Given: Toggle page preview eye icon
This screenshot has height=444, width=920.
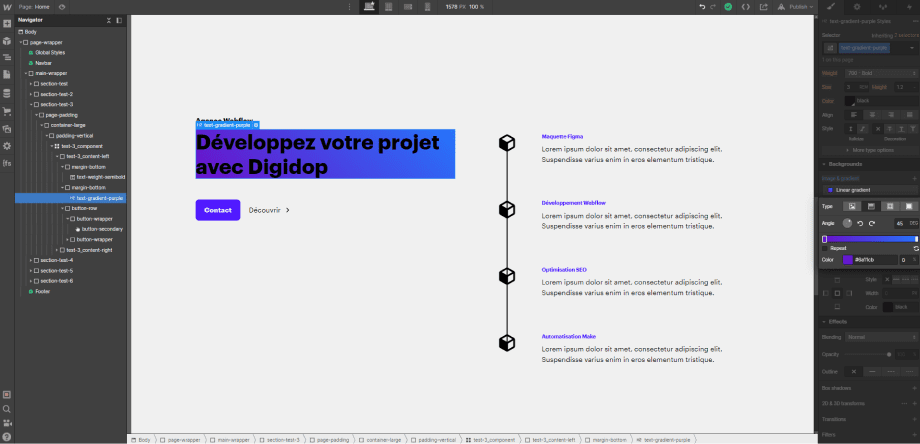Looking at the screenshot, I should pyautogui.click(x=62, y=7).
